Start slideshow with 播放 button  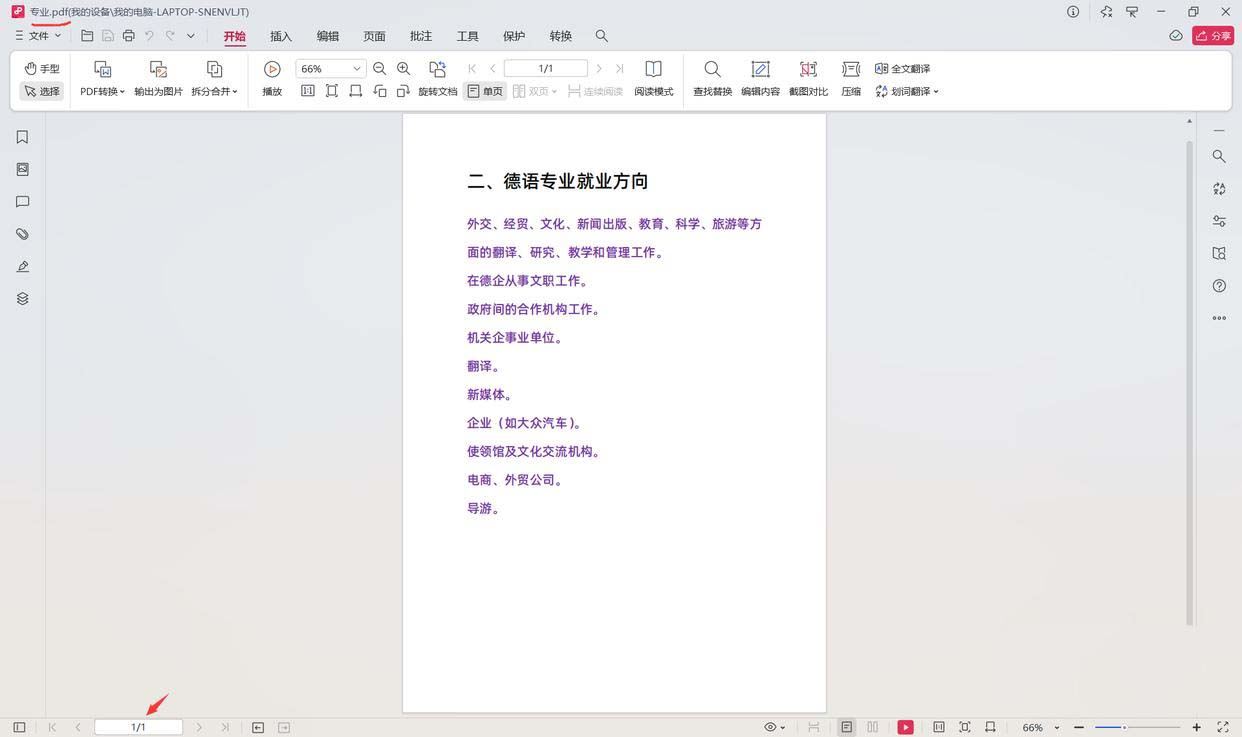coord(272,69)
